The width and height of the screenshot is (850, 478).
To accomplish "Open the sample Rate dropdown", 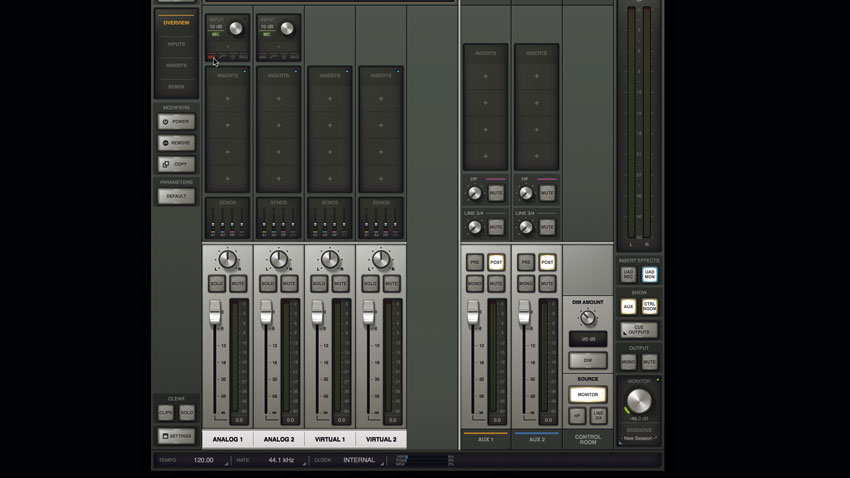I will click(280, 460).
